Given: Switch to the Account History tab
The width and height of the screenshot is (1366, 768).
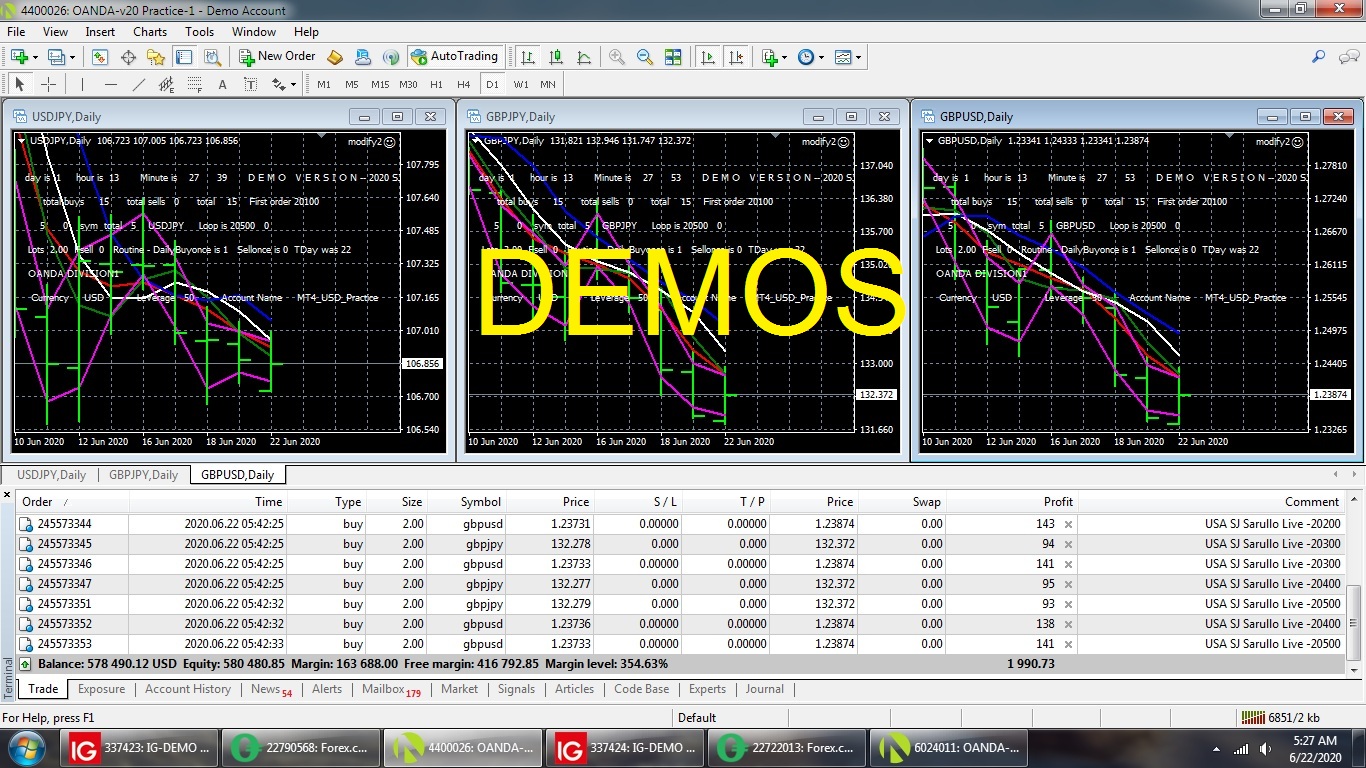Looking at the screenshot, I should [188, 689].
